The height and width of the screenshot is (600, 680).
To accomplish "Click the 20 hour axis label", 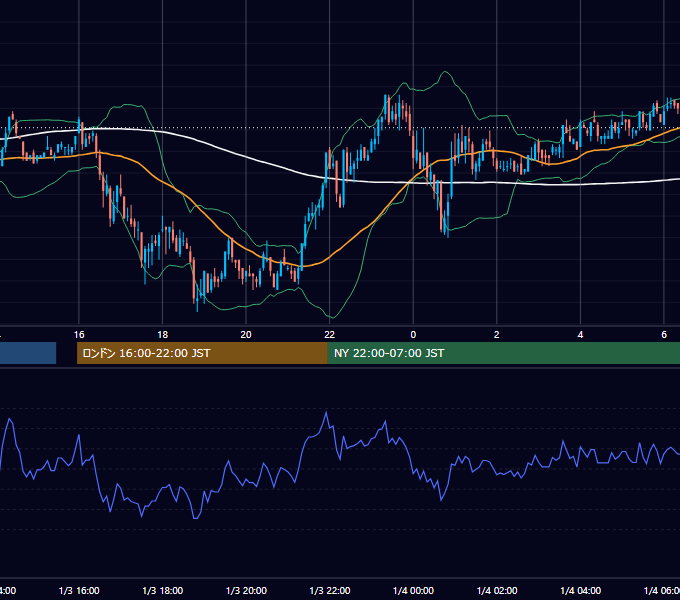I will (246, 334).
